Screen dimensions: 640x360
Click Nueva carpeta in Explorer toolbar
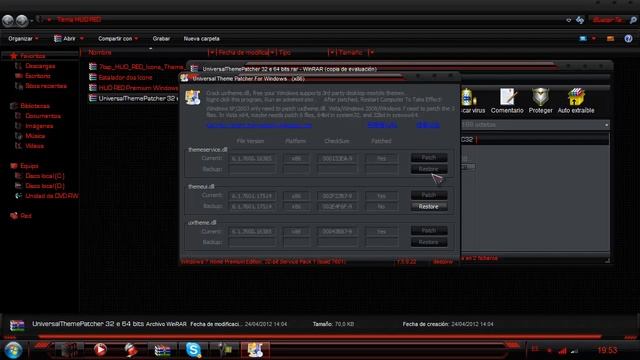tap(202, 38)
